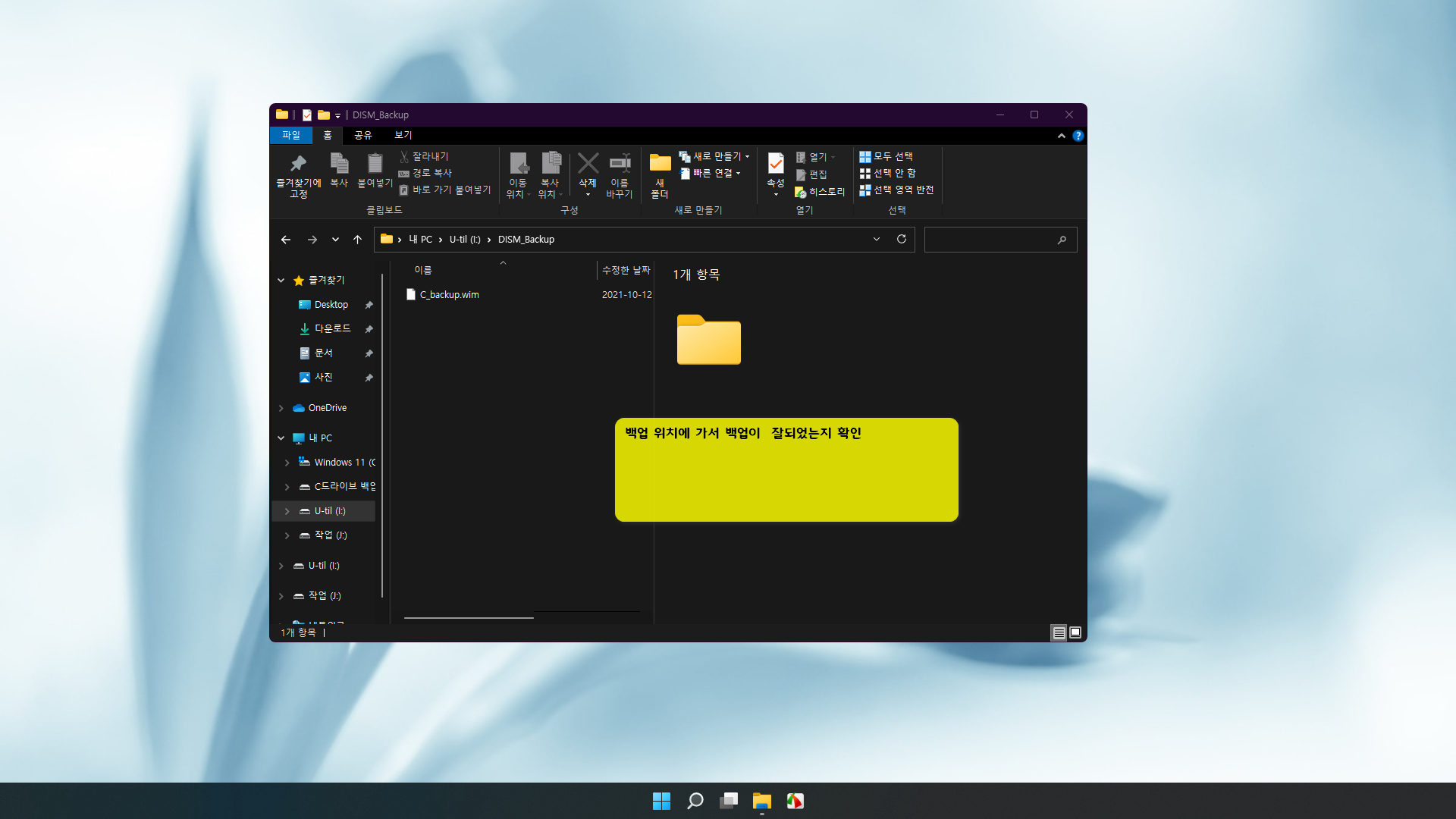Open taskbar Search
The height and width of the screenshot is (819, 1456).
tap(695, 801)
